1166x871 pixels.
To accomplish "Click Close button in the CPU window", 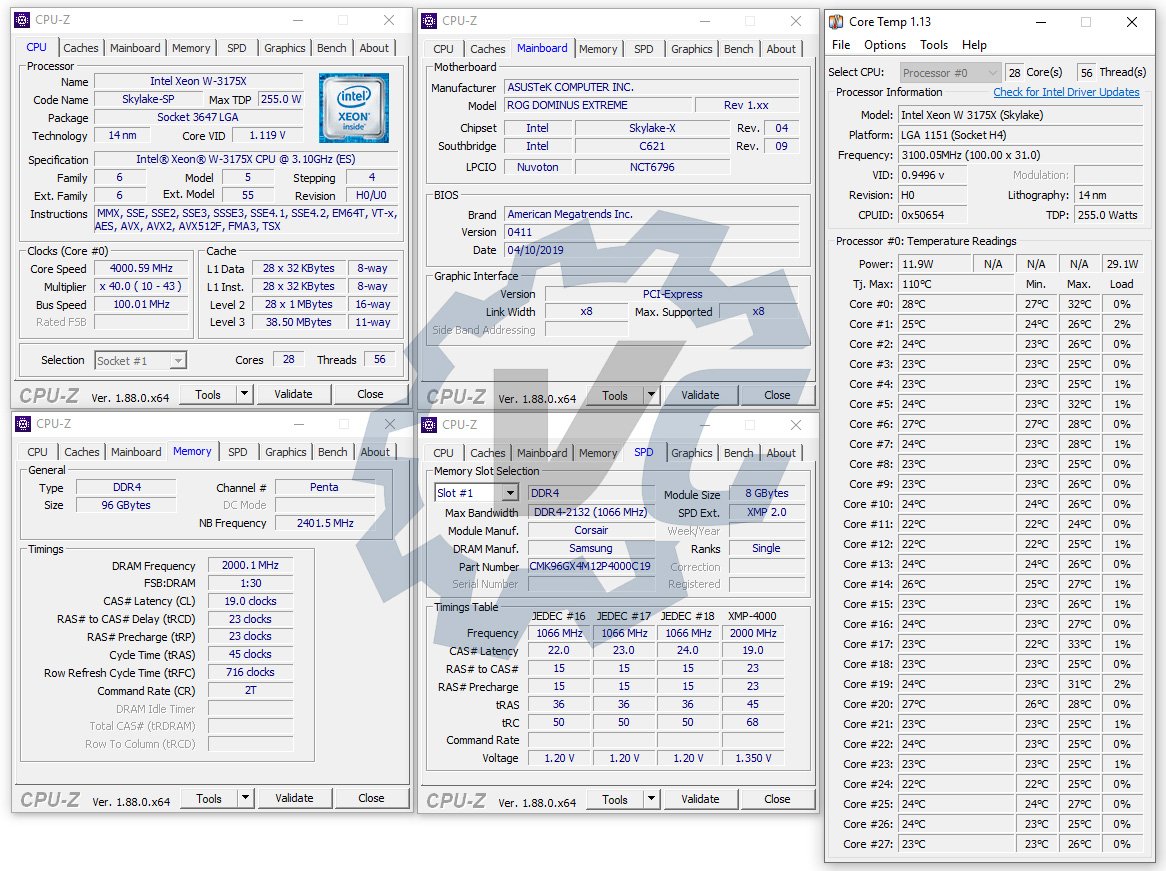I will [x=370, y=393].
